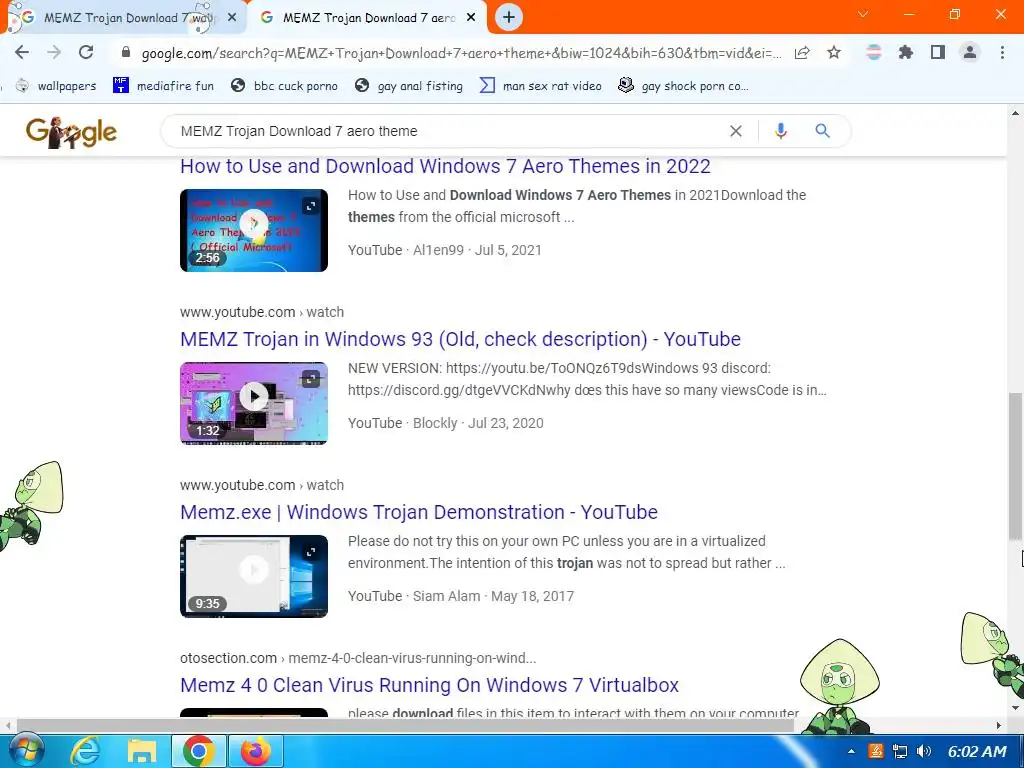Click the otosection.com source URL

click(358, 658)
